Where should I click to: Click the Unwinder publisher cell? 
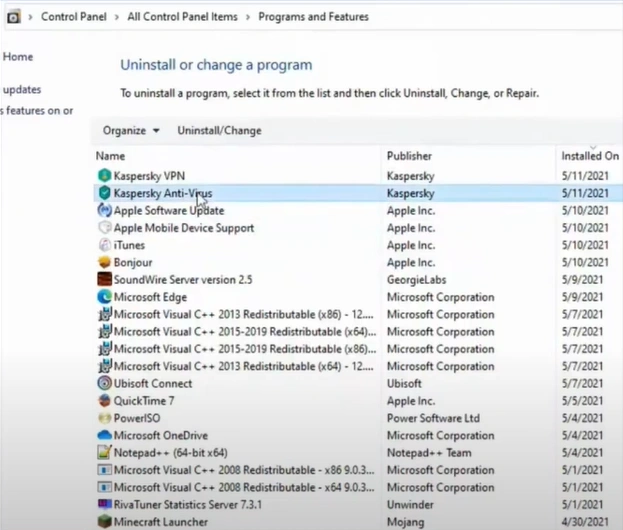[410, 505]
